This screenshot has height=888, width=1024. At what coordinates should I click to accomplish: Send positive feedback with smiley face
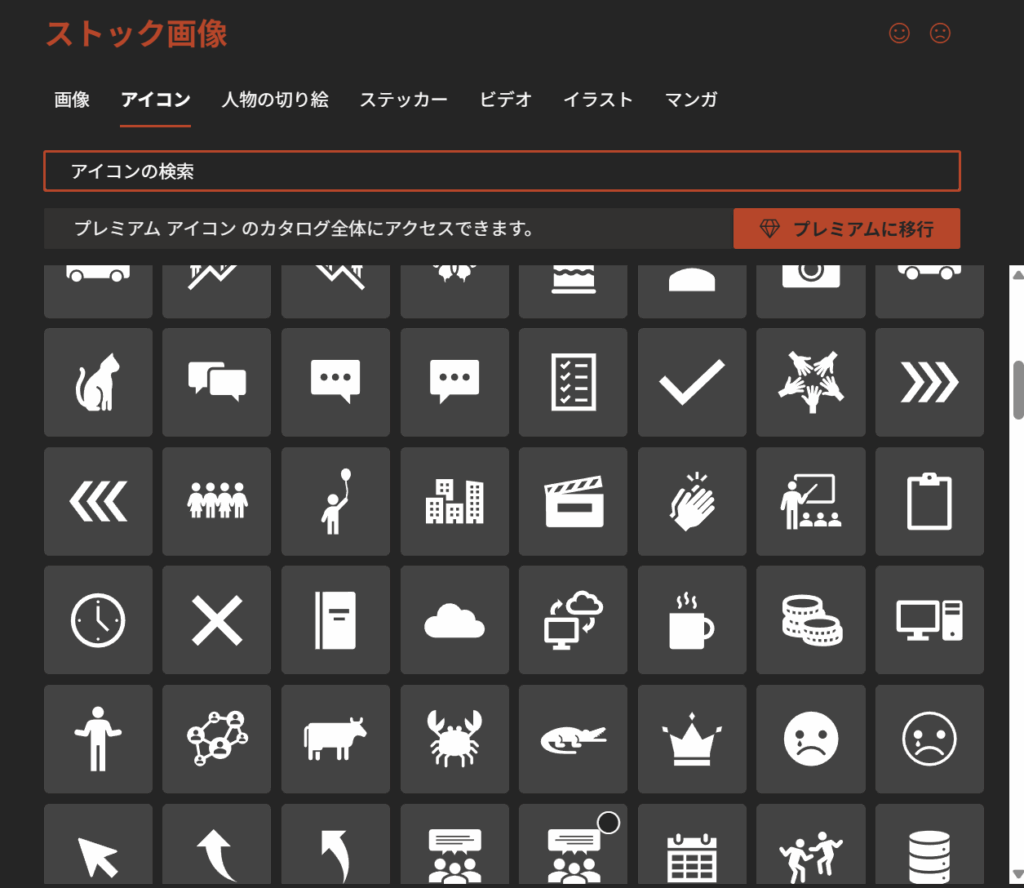point(899,33)
